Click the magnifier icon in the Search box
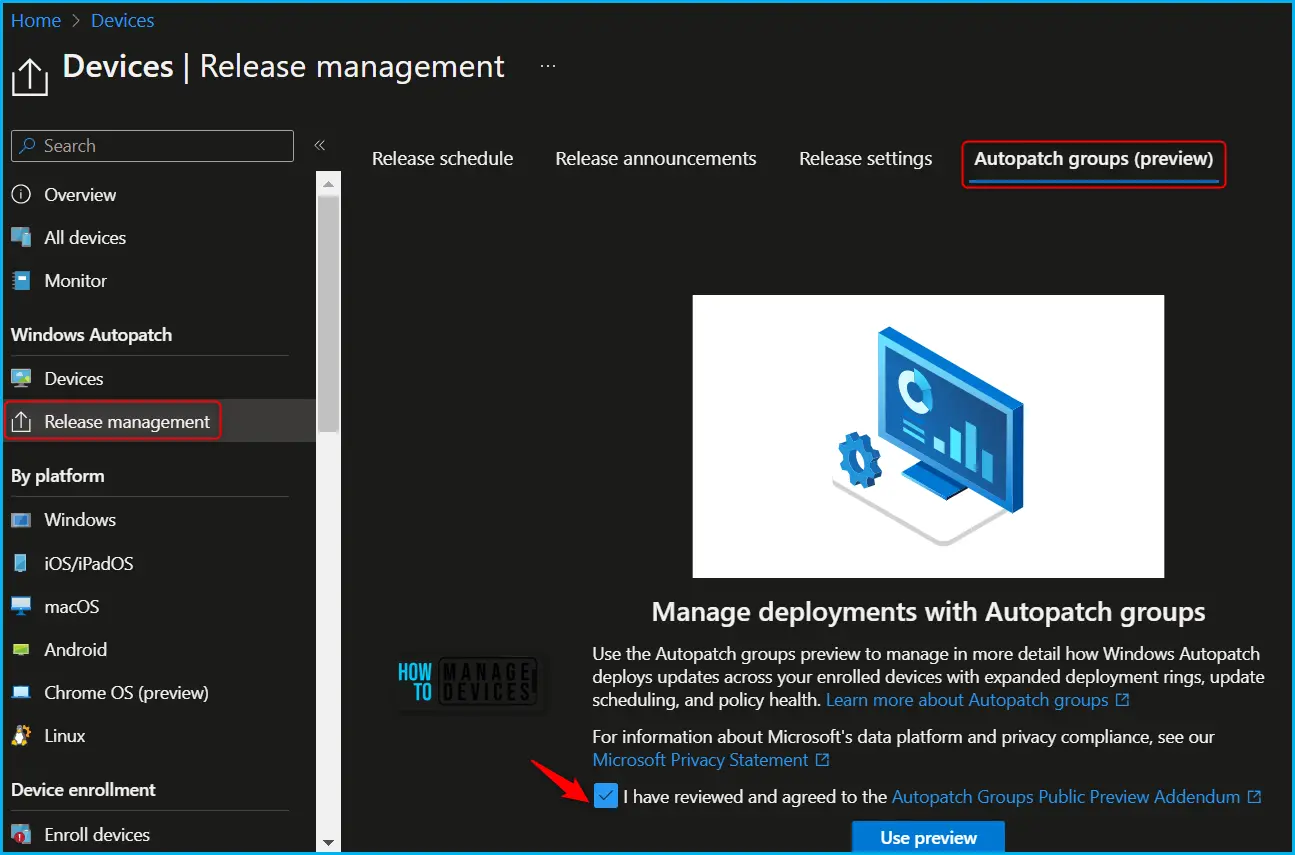This screenshot has width=1295, height=855. (x=27, y=146)
